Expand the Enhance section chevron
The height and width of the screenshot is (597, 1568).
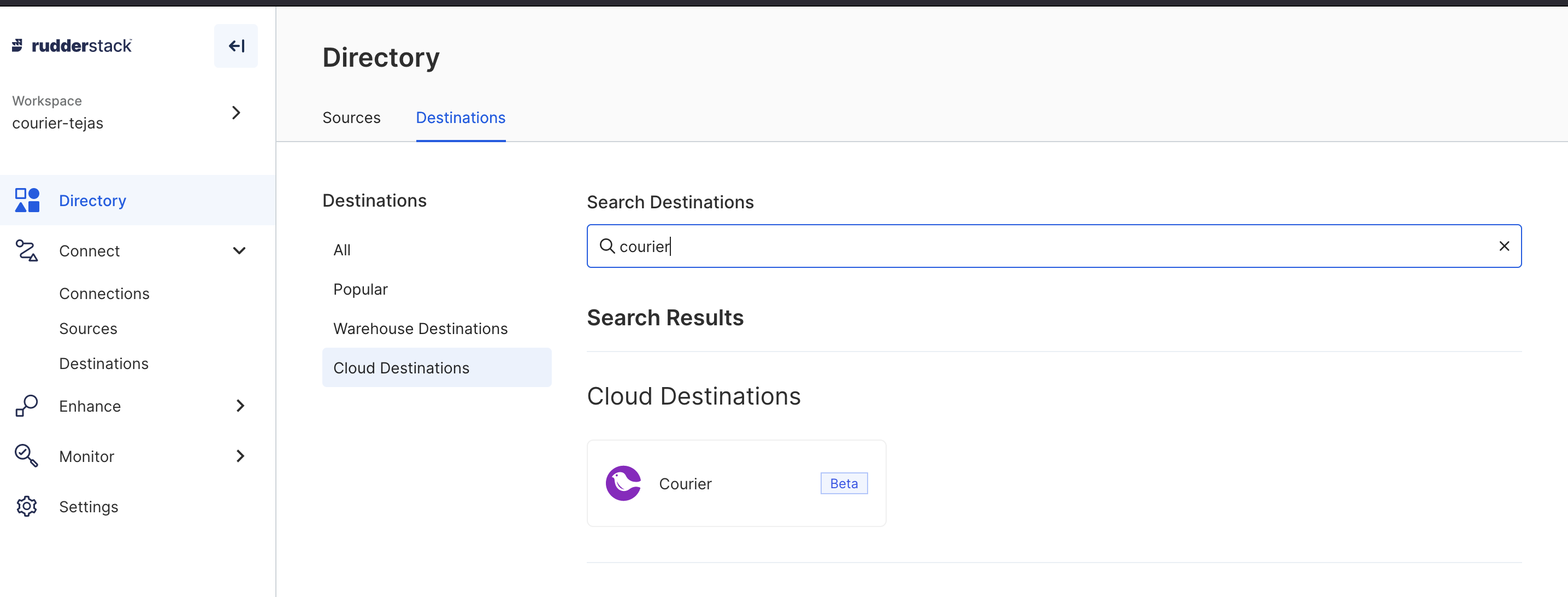coord(240,405)
